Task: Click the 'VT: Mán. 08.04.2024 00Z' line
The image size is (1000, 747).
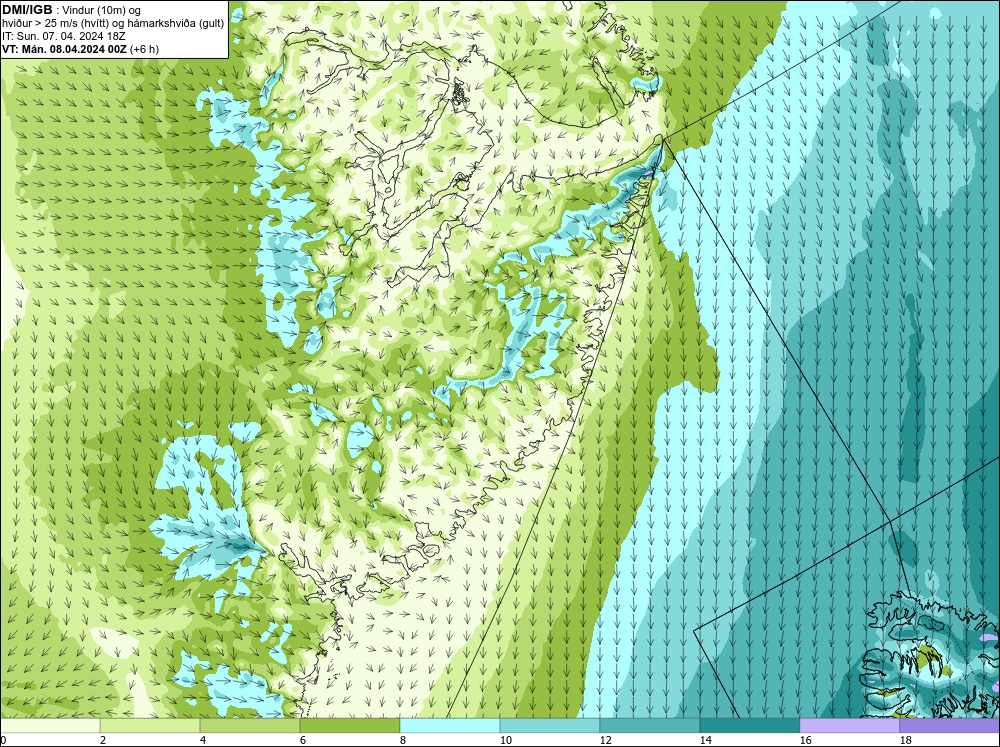Action: (x=64, y=49)
